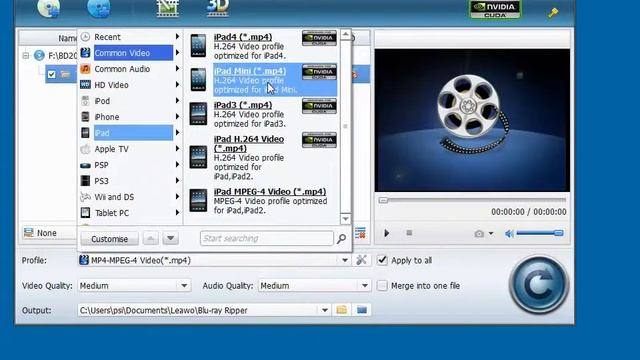Open the Output path dropdown
This screenshot has width=640, height=360.
324,310
